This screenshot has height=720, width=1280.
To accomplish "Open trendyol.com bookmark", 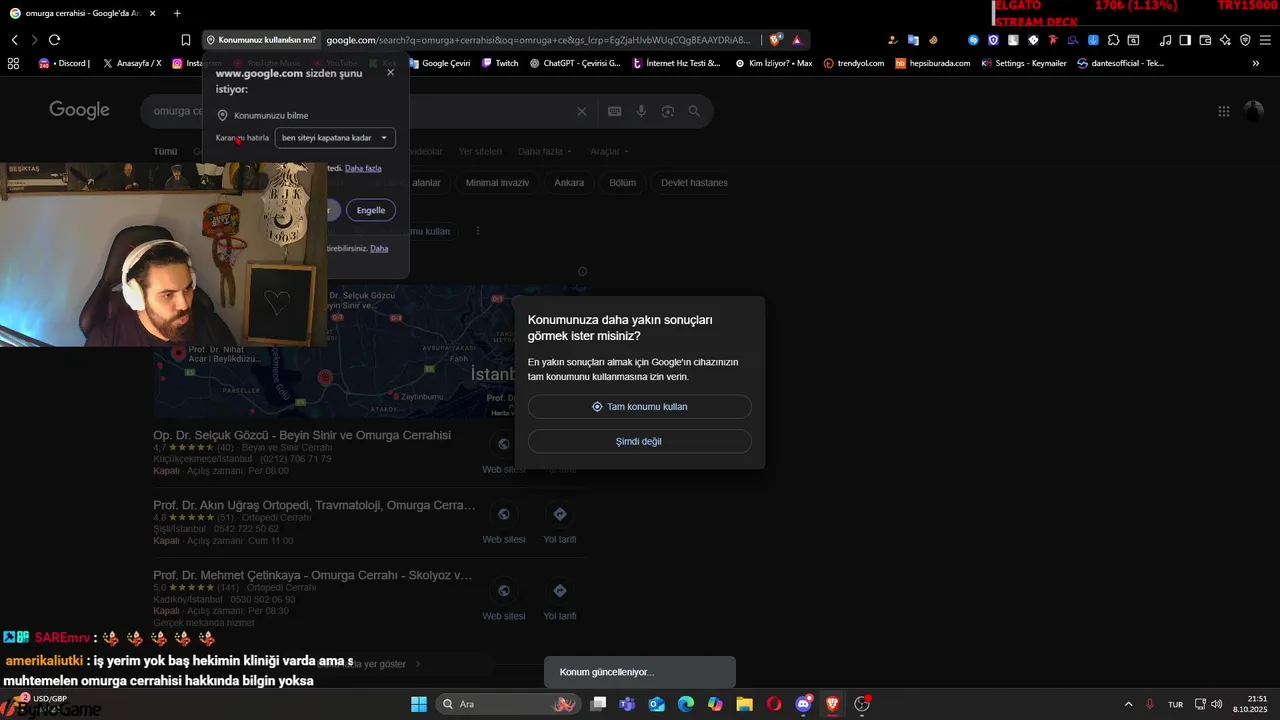I will [x=854, y=63].
